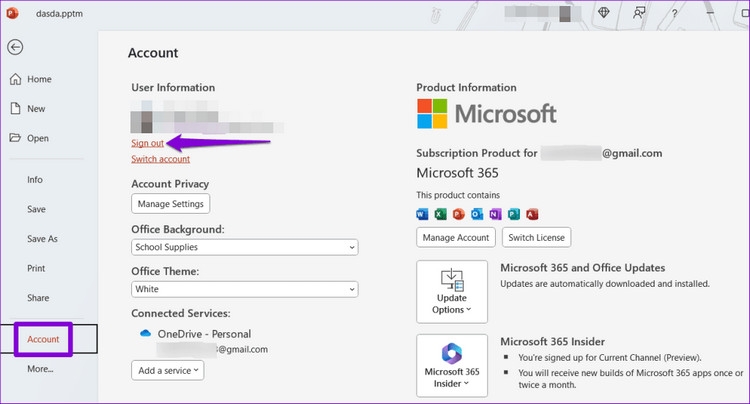Open the Help question mark icon
The image size is (750, 404).
674,13
